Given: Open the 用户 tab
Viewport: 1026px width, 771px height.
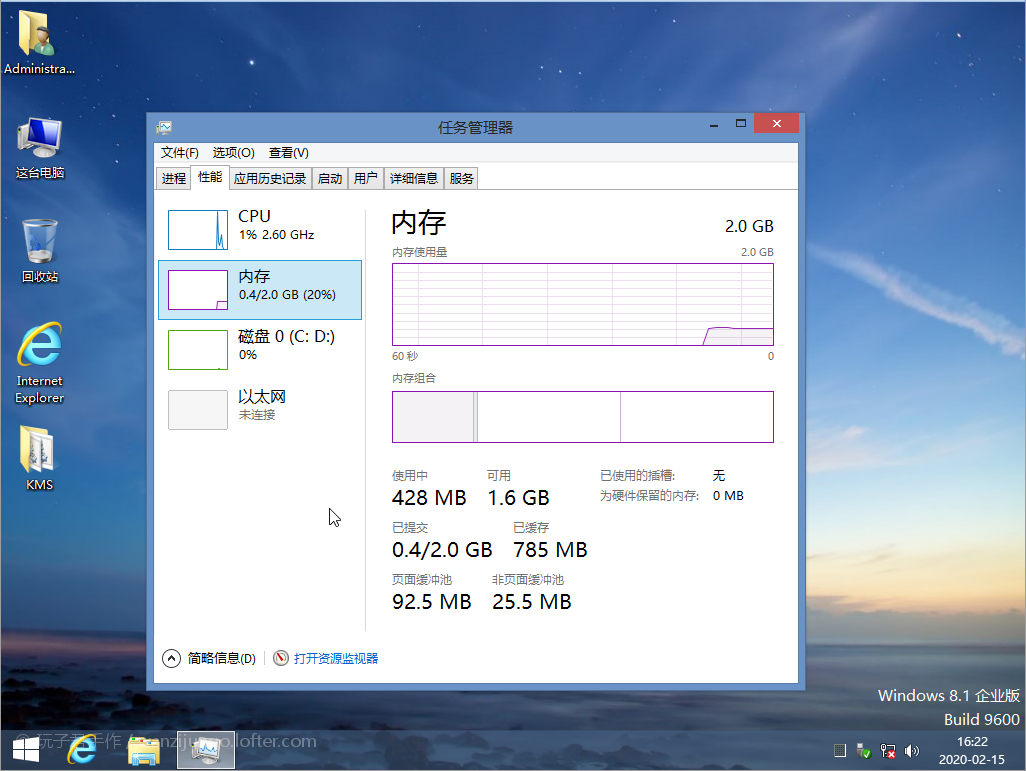Looking at the screenshot, I should coord(366,178).
